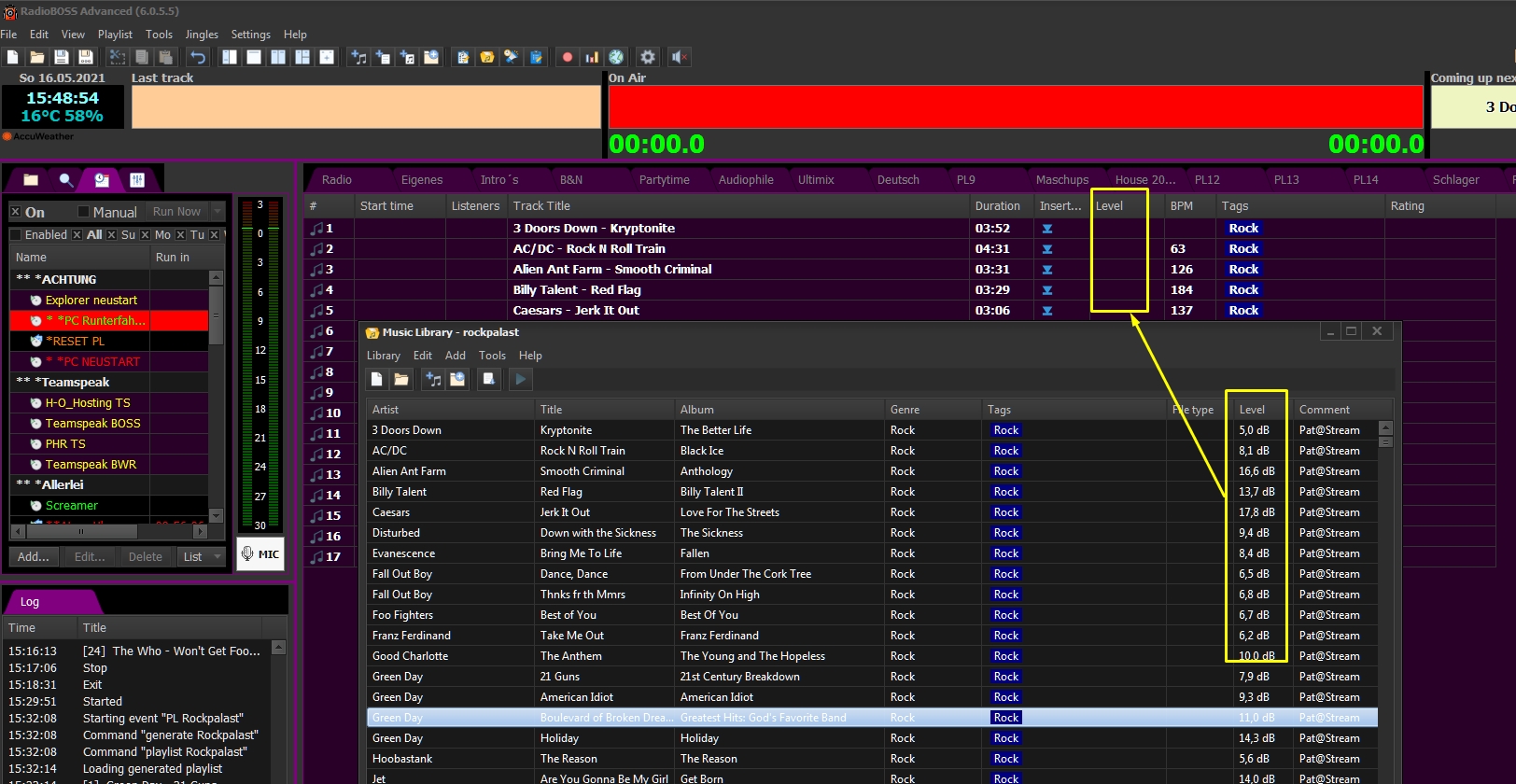Click the Delete event button
This screenshot has height=784, width=1516.
[146, 556]
